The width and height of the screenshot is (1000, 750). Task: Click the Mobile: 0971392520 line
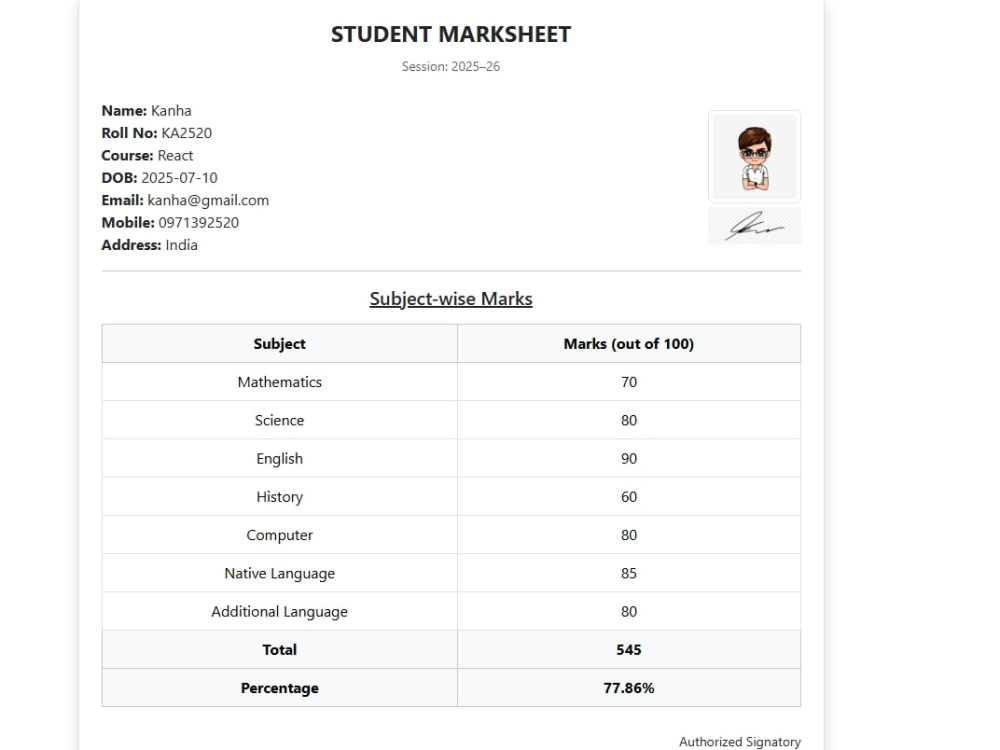(x=170, y=223)
